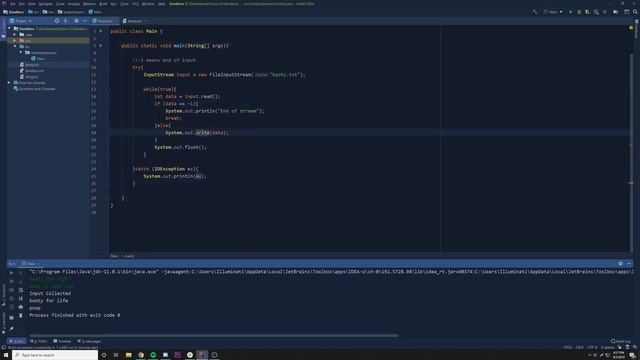The width and height of the screenshot is (640, 360).
Task: Select booty.txt in the project tree
Action: click(x=30, y=64)
